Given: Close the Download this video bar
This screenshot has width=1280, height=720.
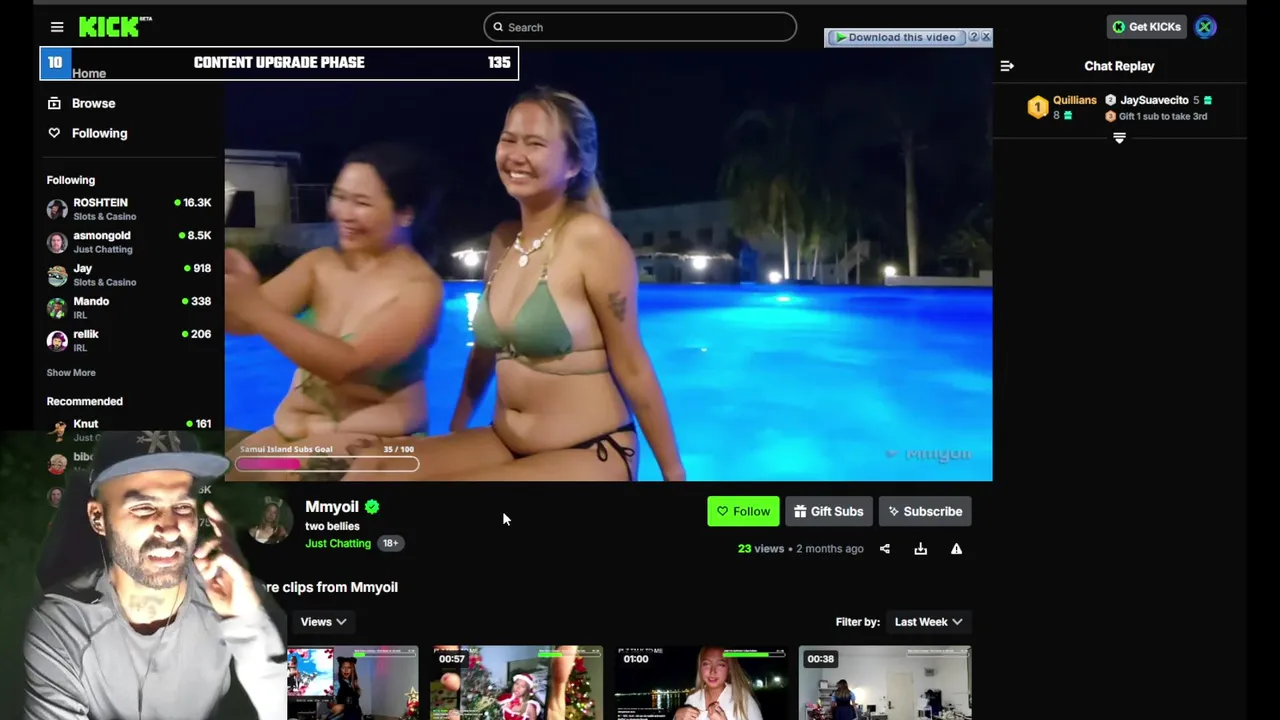Looking at the screenshot, I should 986,37.
